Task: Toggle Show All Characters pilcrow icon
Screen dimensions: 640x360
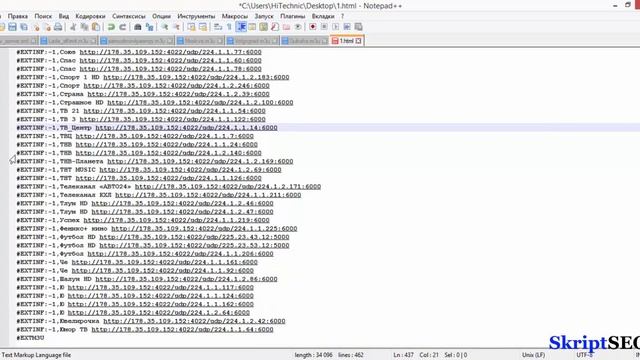Action: coord(229,27)
